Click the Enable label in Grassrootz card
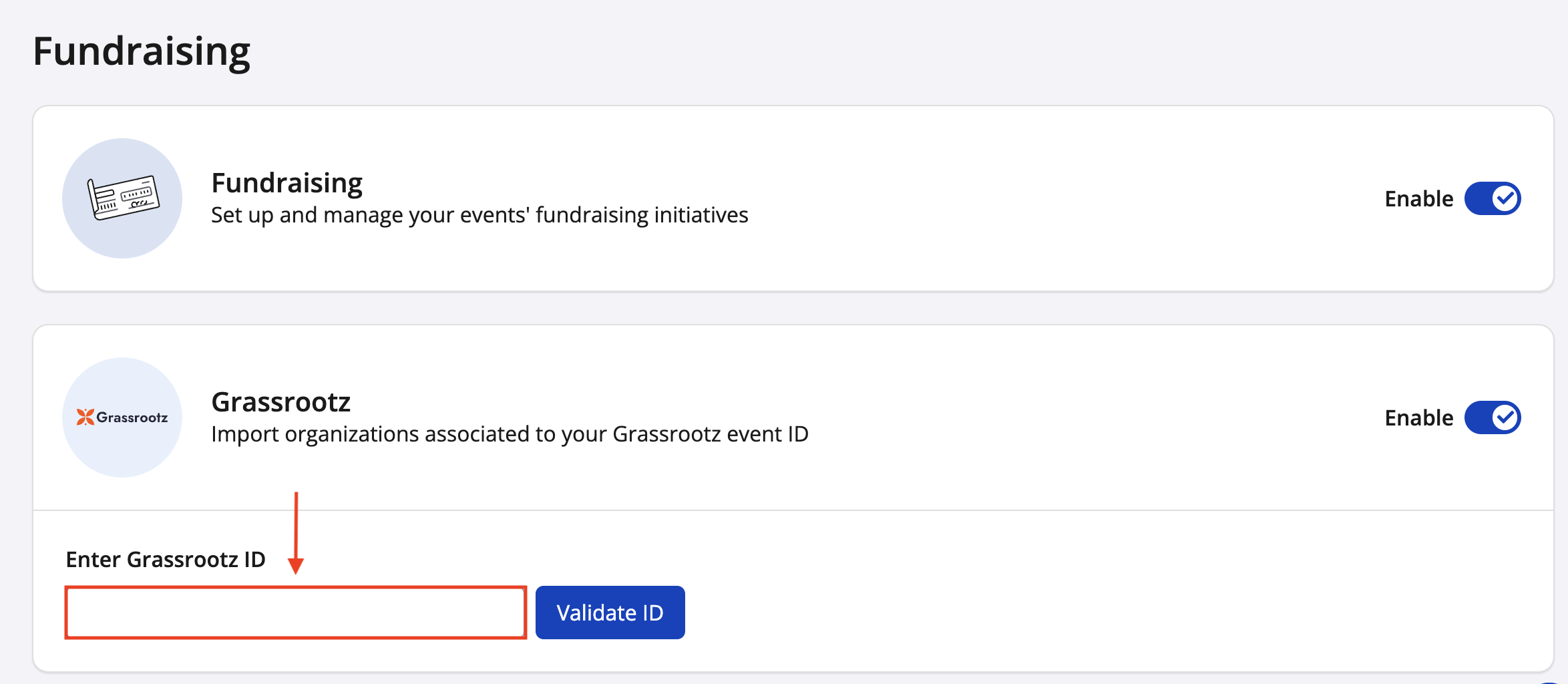 click(x=1418, y=418)
